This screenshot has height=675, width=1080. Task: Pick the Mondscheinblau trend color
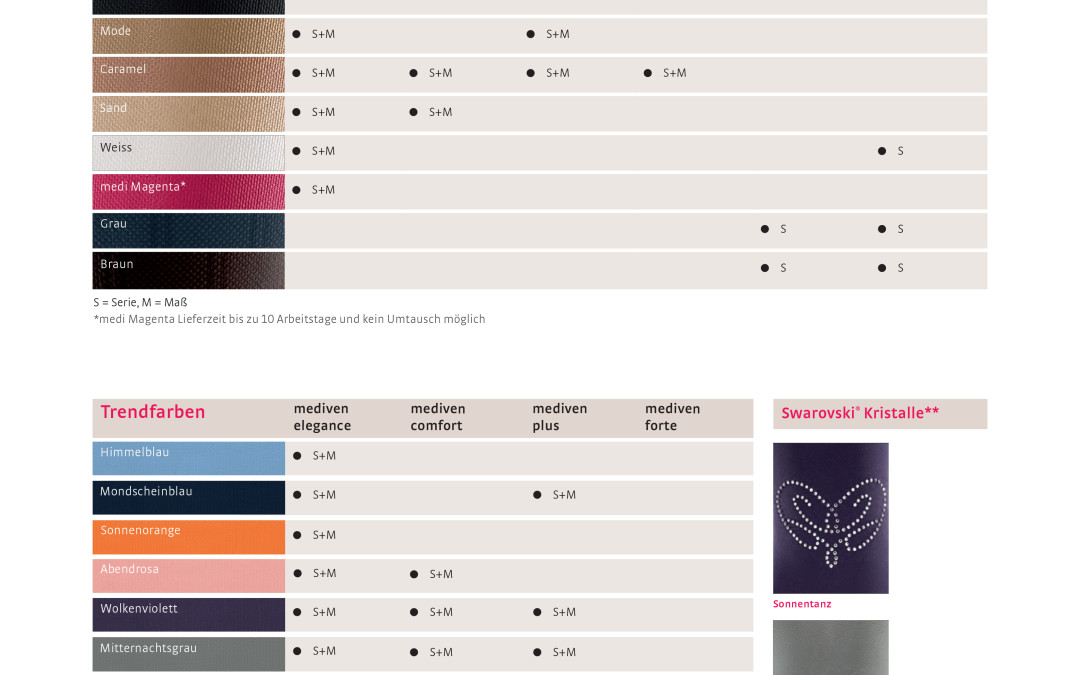(x=188, y=497)
